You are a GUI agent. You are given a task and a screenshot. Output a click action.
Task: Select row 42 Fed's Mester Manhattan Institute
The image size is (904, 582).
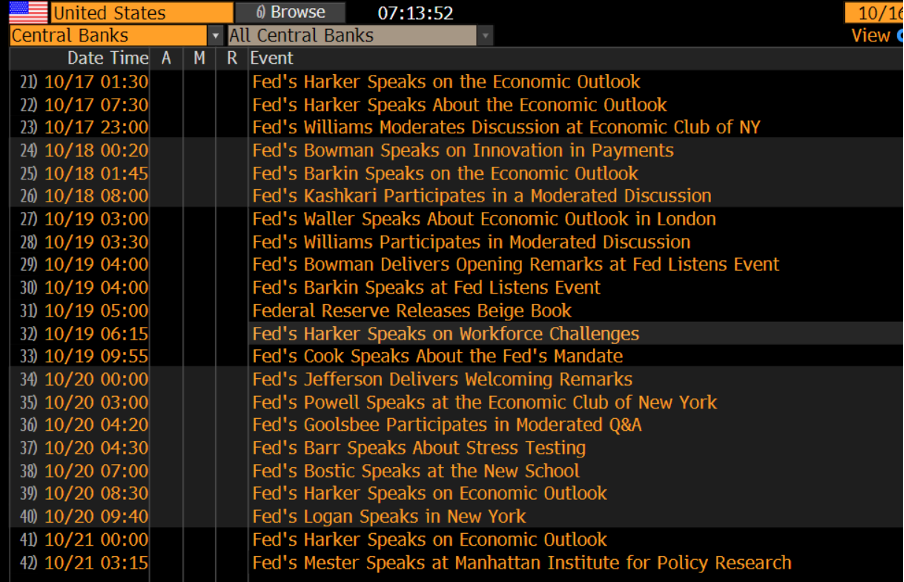(455, 562)
